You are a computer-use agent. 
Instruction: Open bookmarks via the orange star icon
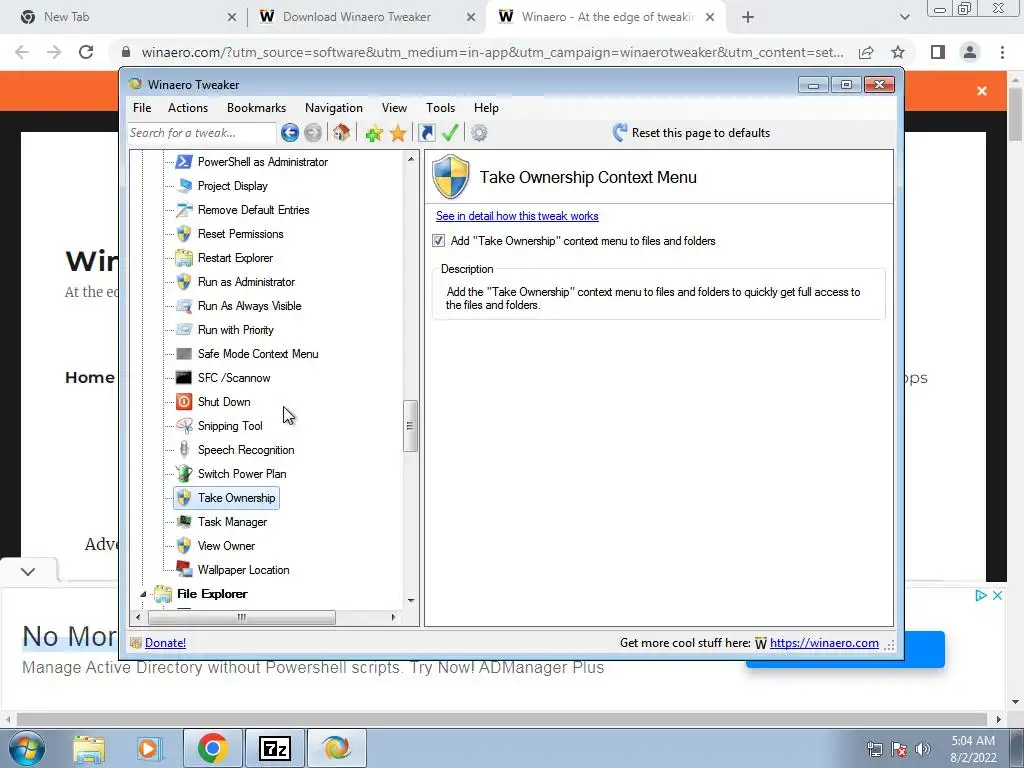pyautogui.click(x=398, y=133)
